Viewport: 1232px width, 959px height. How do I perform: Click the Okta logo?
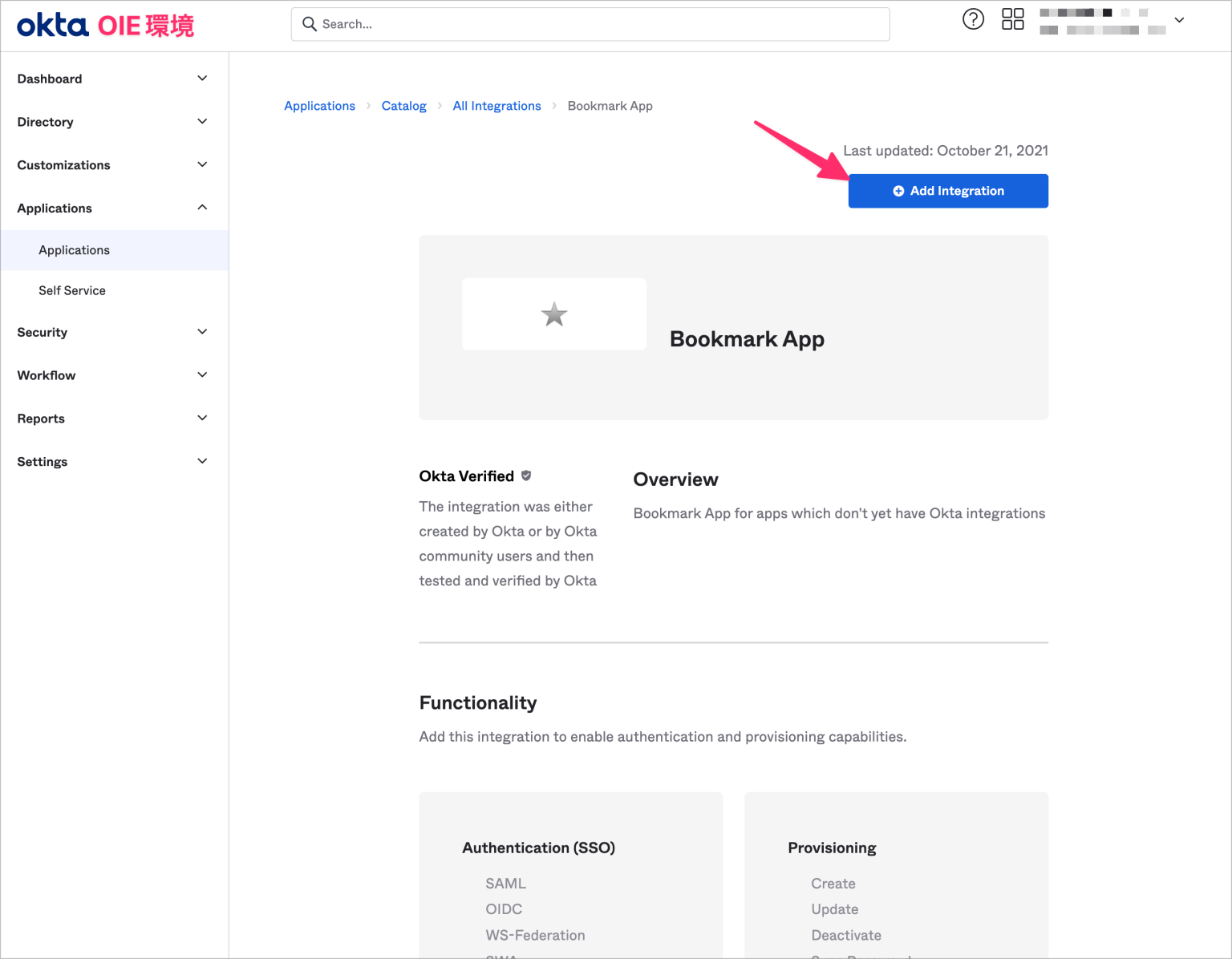coord(51,25)
